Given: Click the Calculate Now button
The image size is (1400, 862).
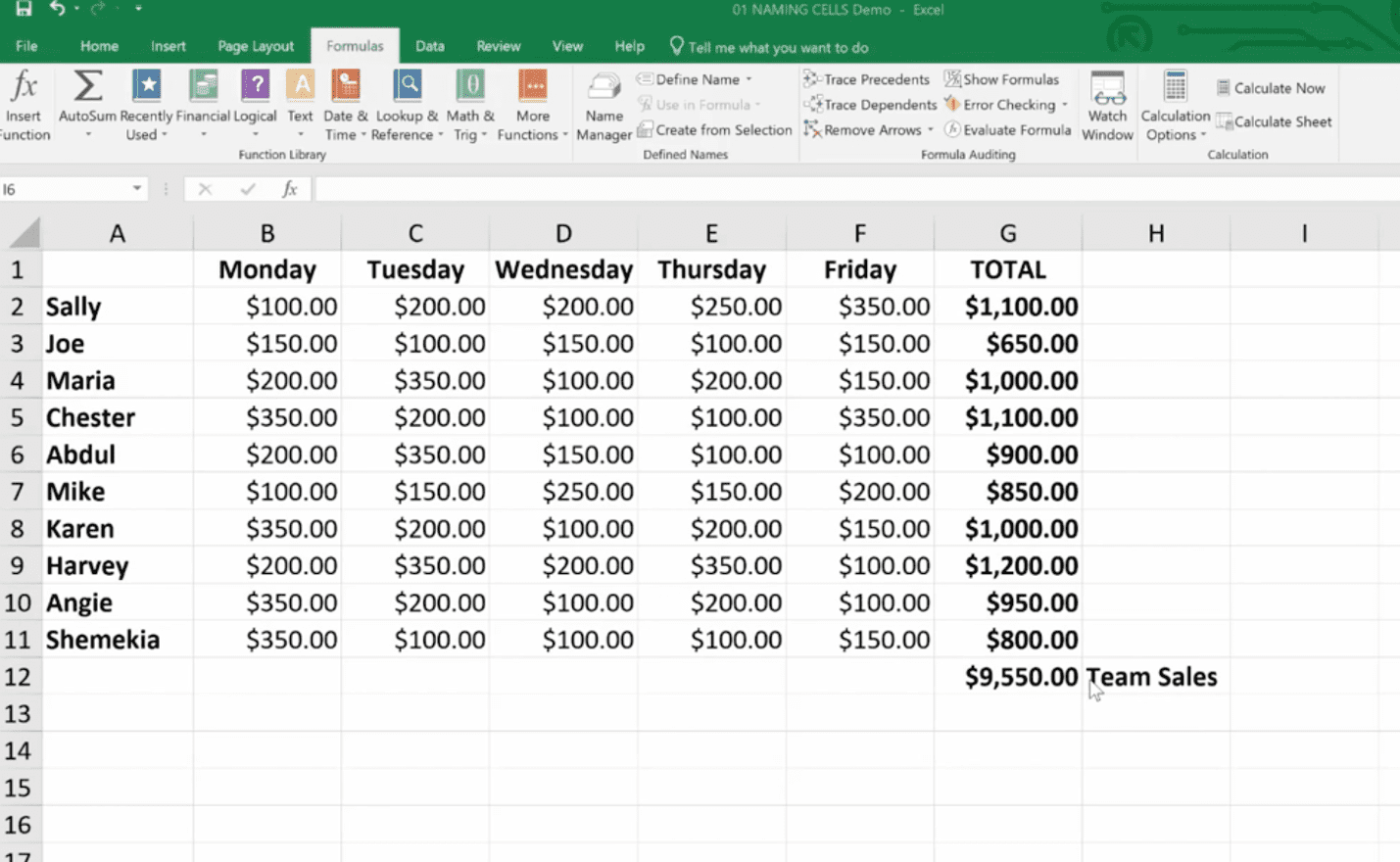Looking at the screenshot, I should [x=1271, y=88].
